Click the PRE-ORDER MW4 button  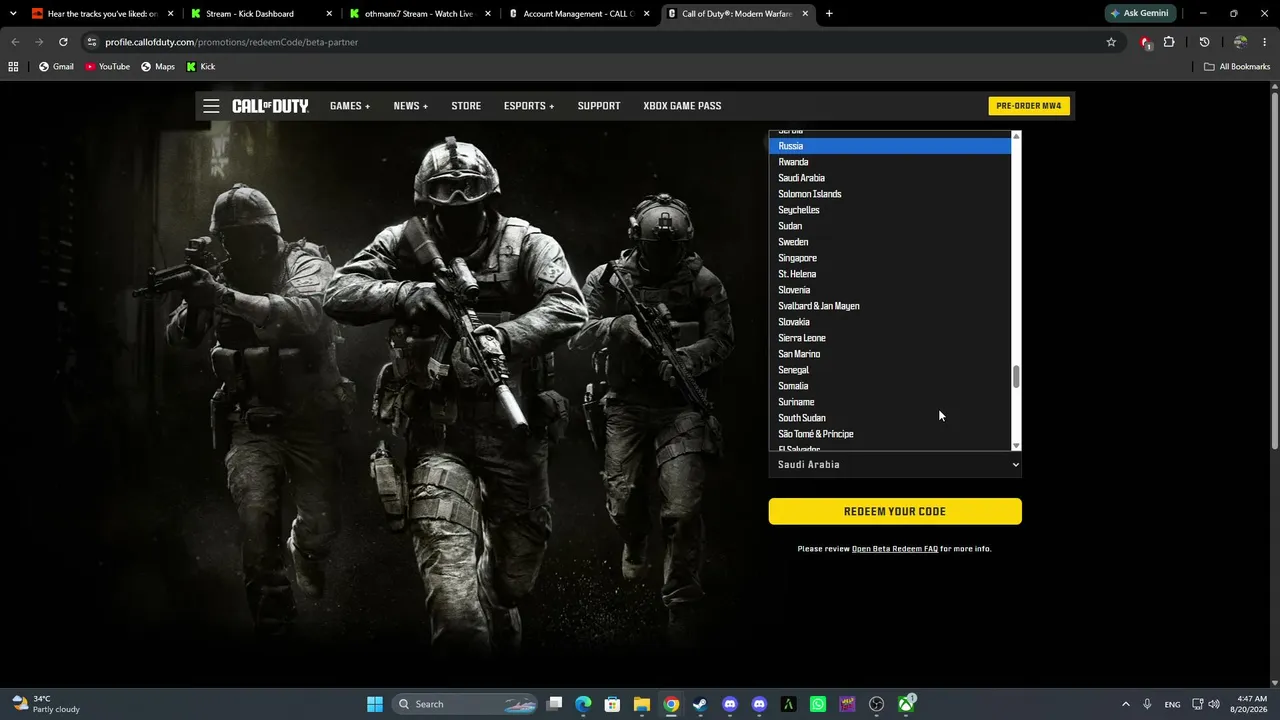1029,106
